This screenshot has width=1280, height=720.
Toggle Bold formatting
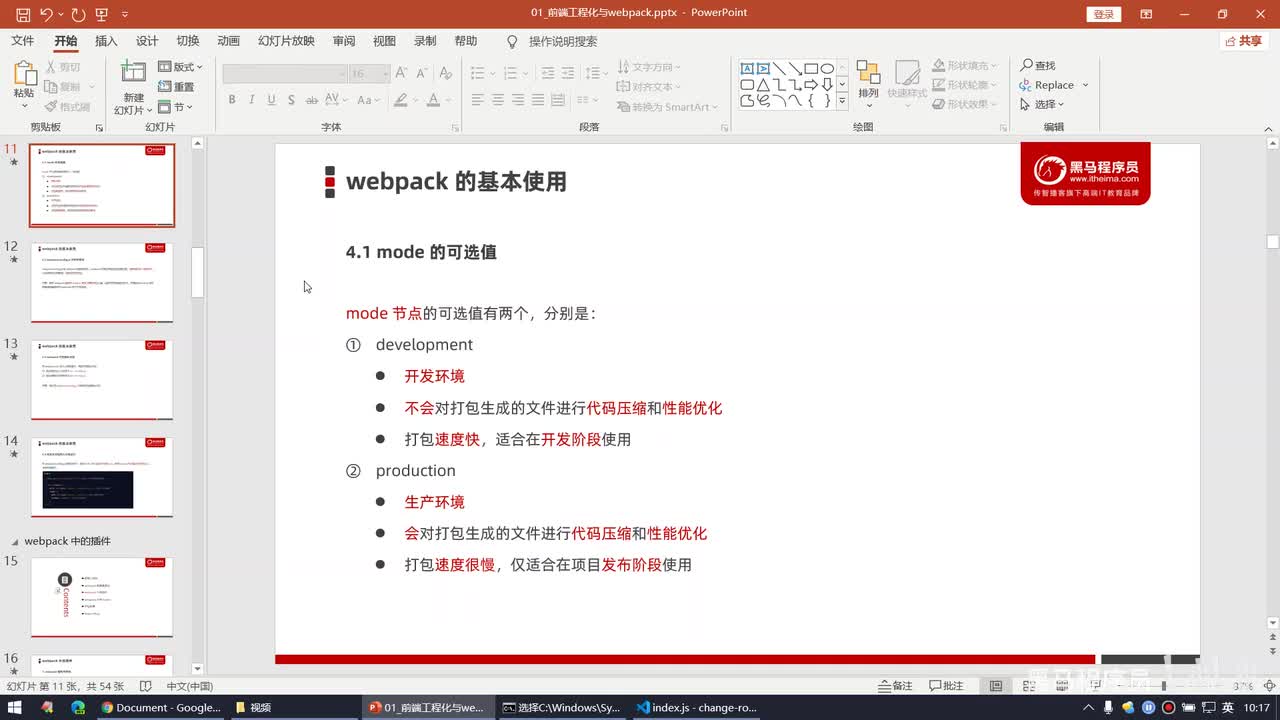tap(232, 100)
